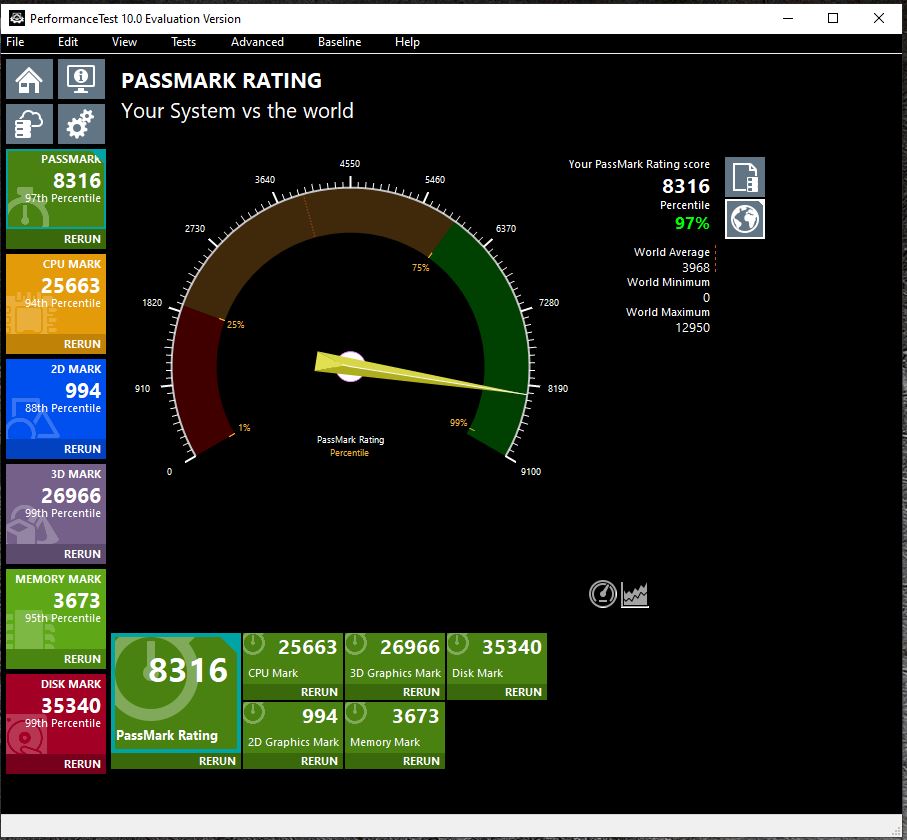Click power icon on Memory Mark tile
907x840 pixels.
(356, 713)
